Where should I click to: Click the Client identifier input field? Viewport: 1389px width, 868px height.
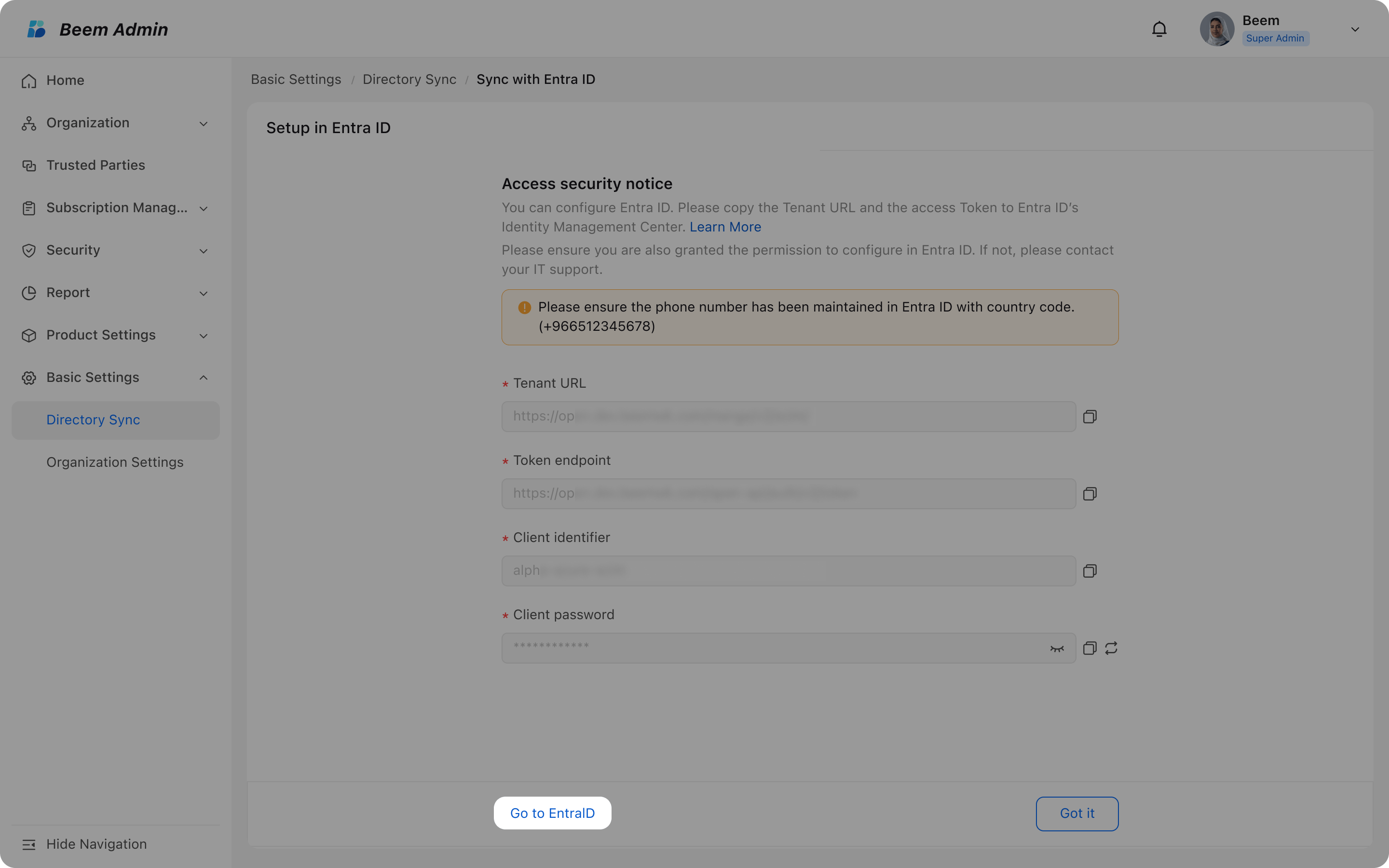point(789,570)
